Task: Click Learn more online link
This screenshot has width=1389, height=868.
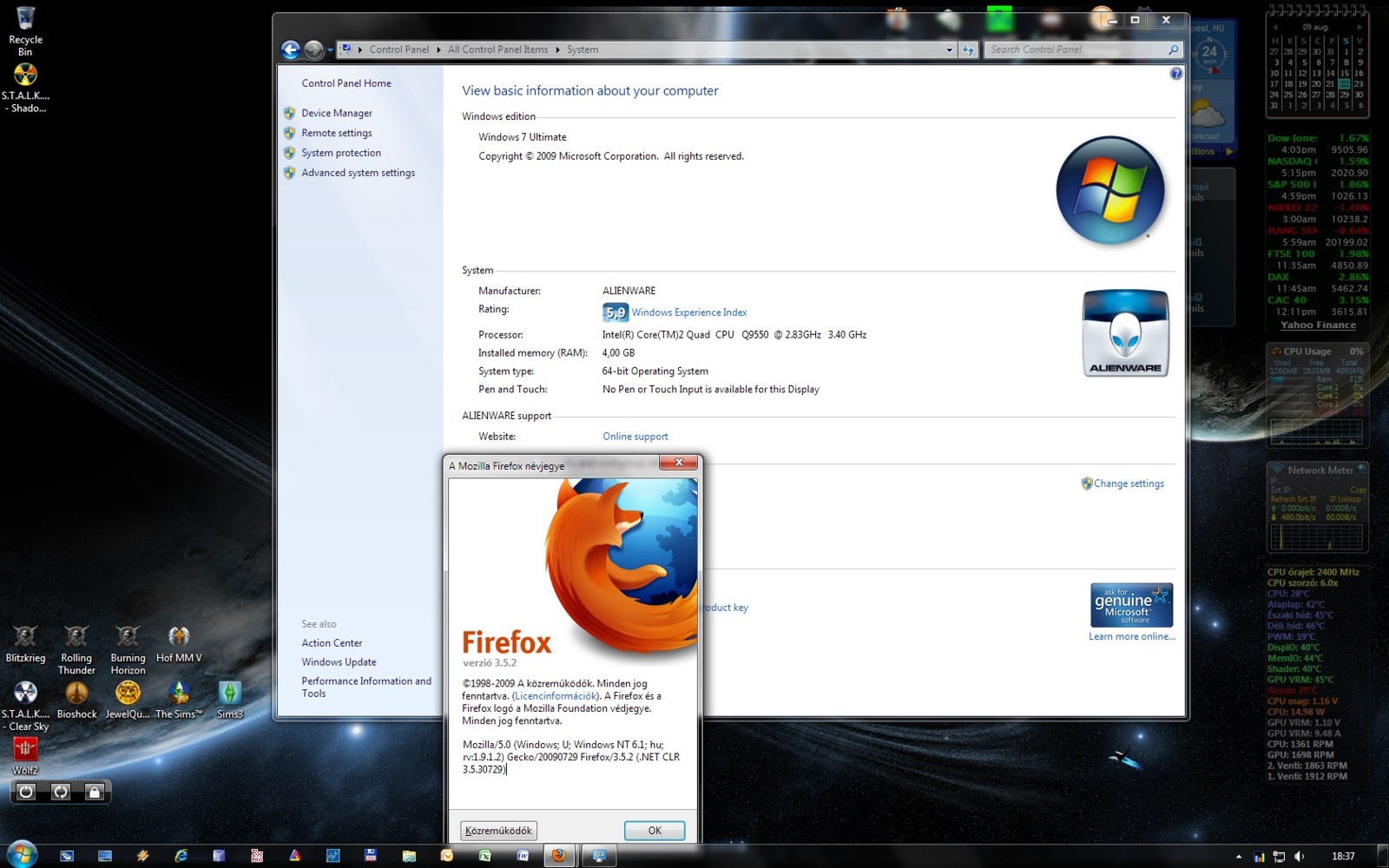Action: pos(1132,636)
